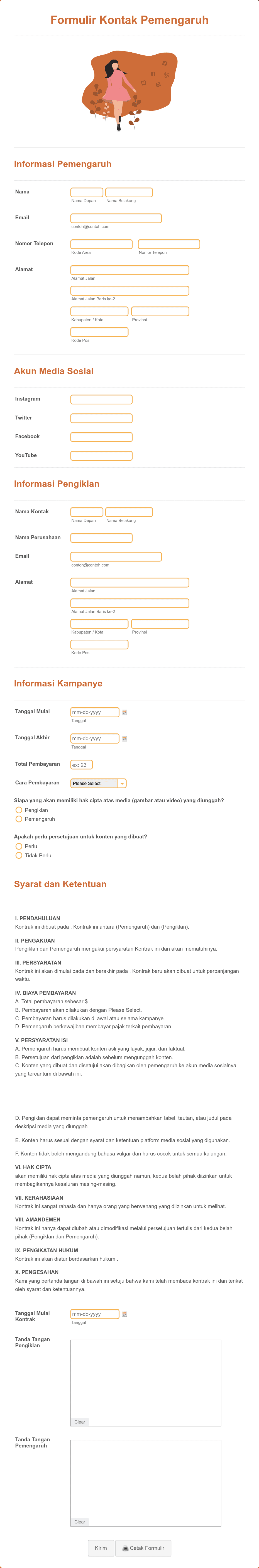Open calendar picker for Tanggal Mulai
259x1568 pixels.
click(124, 712)
